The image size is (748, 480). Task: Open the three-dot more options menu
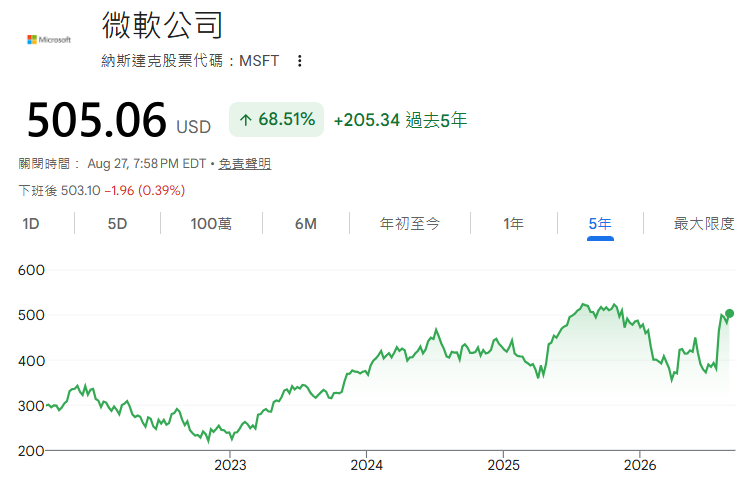300,61
